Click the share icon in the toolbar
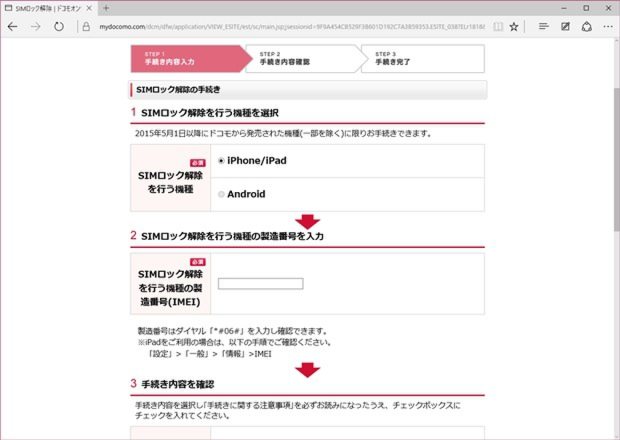Viewport: 620px width, 440px height. 587,26
